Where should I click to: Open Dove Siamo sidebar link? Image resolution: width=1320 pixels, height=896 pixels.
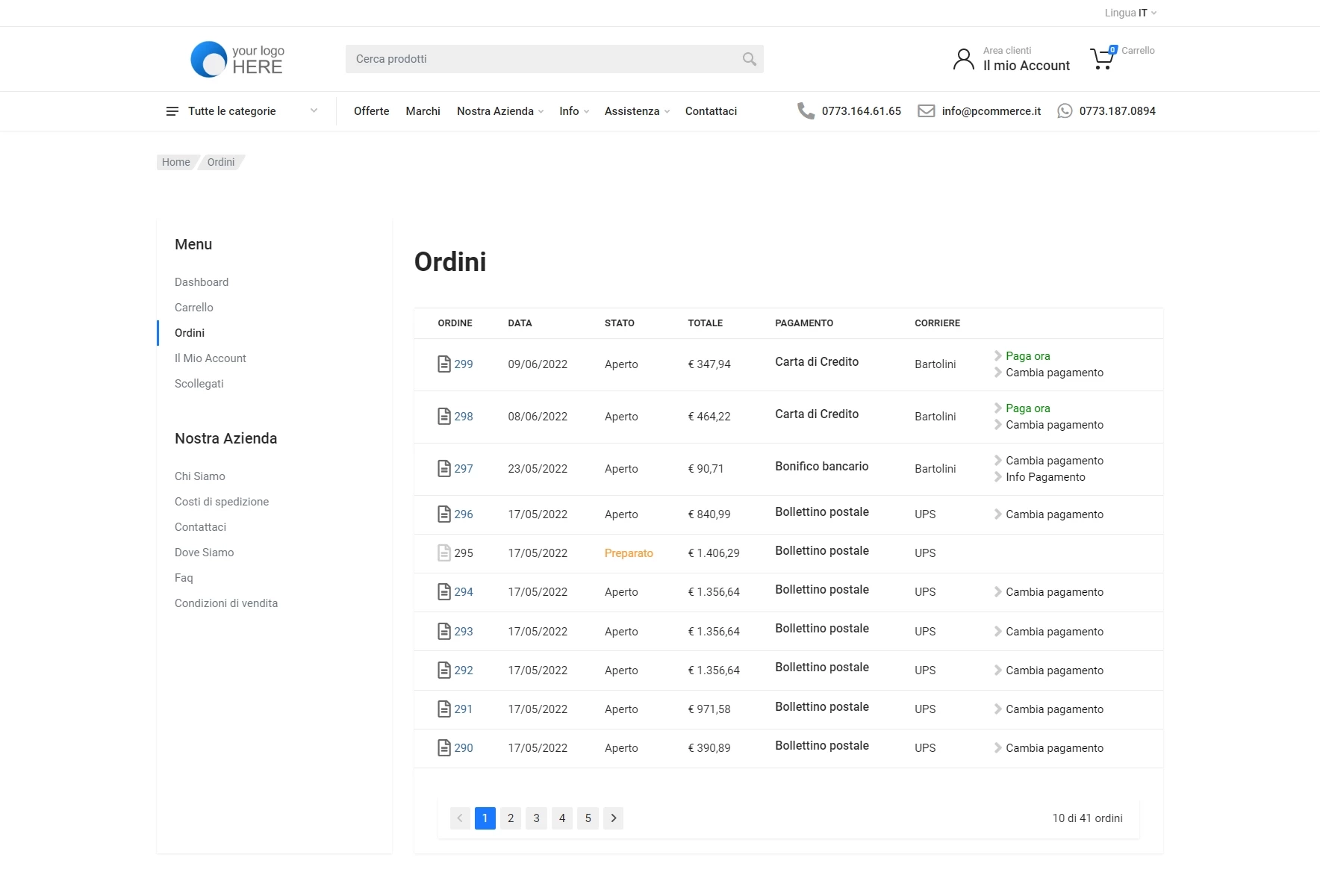pyautogui.click(x=205, y=553)
